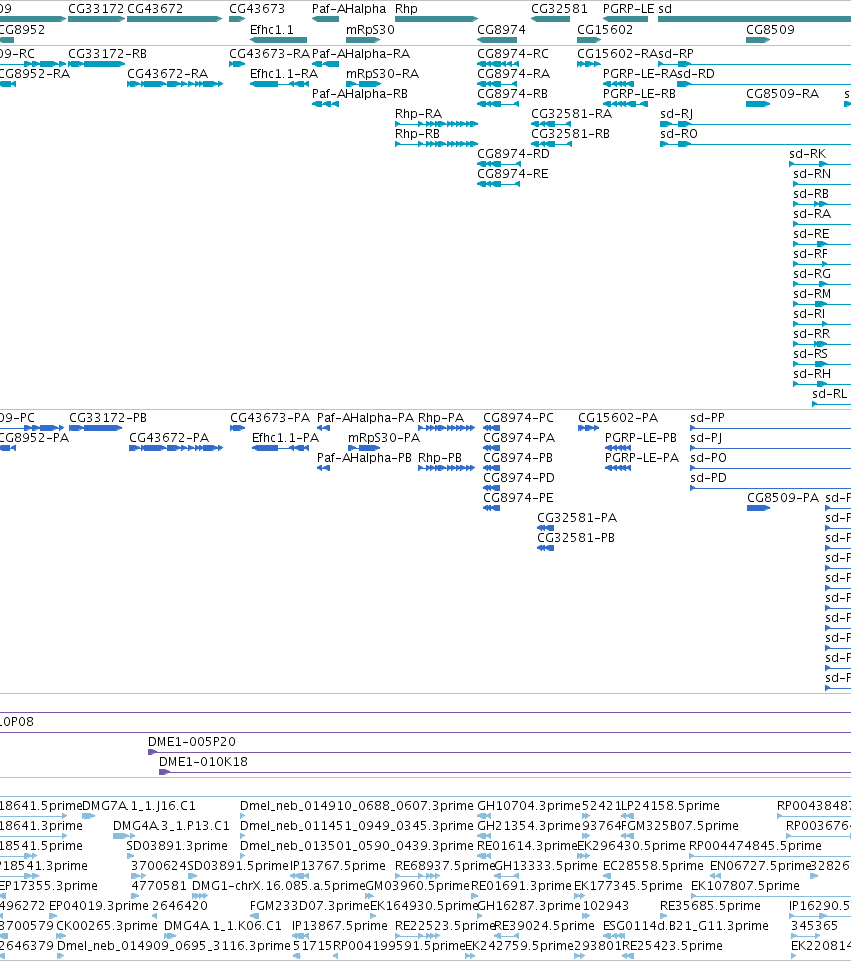
Task: Click the Paf-AHalpha-RA transcript label
Action: (361, 54)
